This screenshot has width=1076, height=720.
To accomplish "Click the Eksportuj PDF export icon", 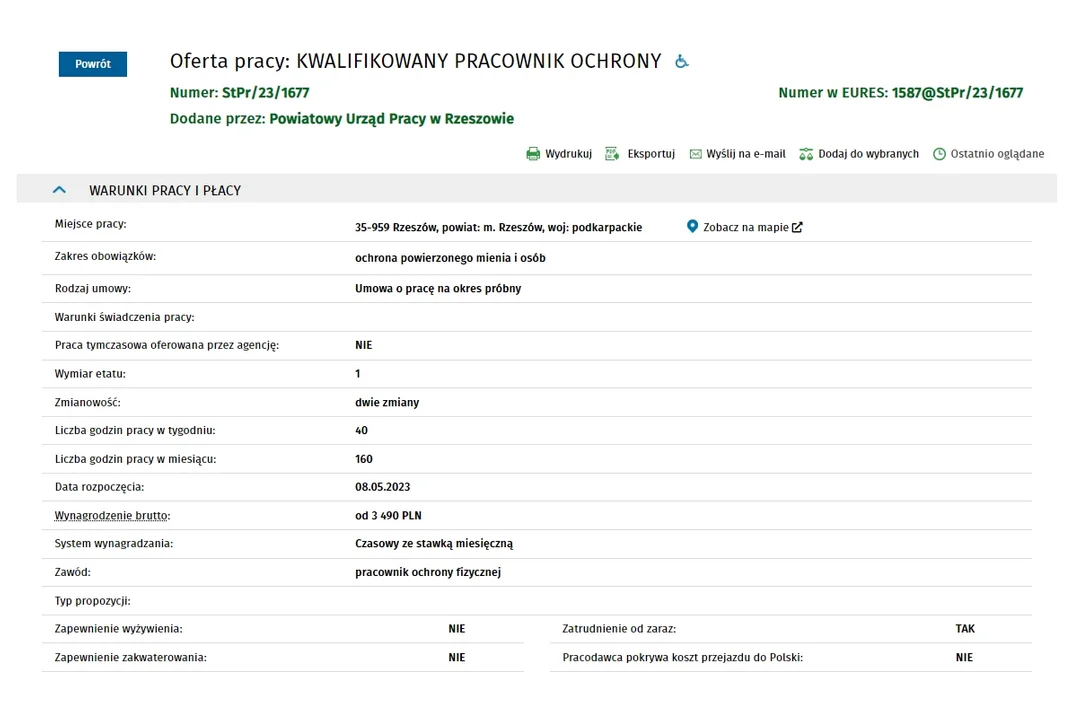I will [x=612, y=154].
